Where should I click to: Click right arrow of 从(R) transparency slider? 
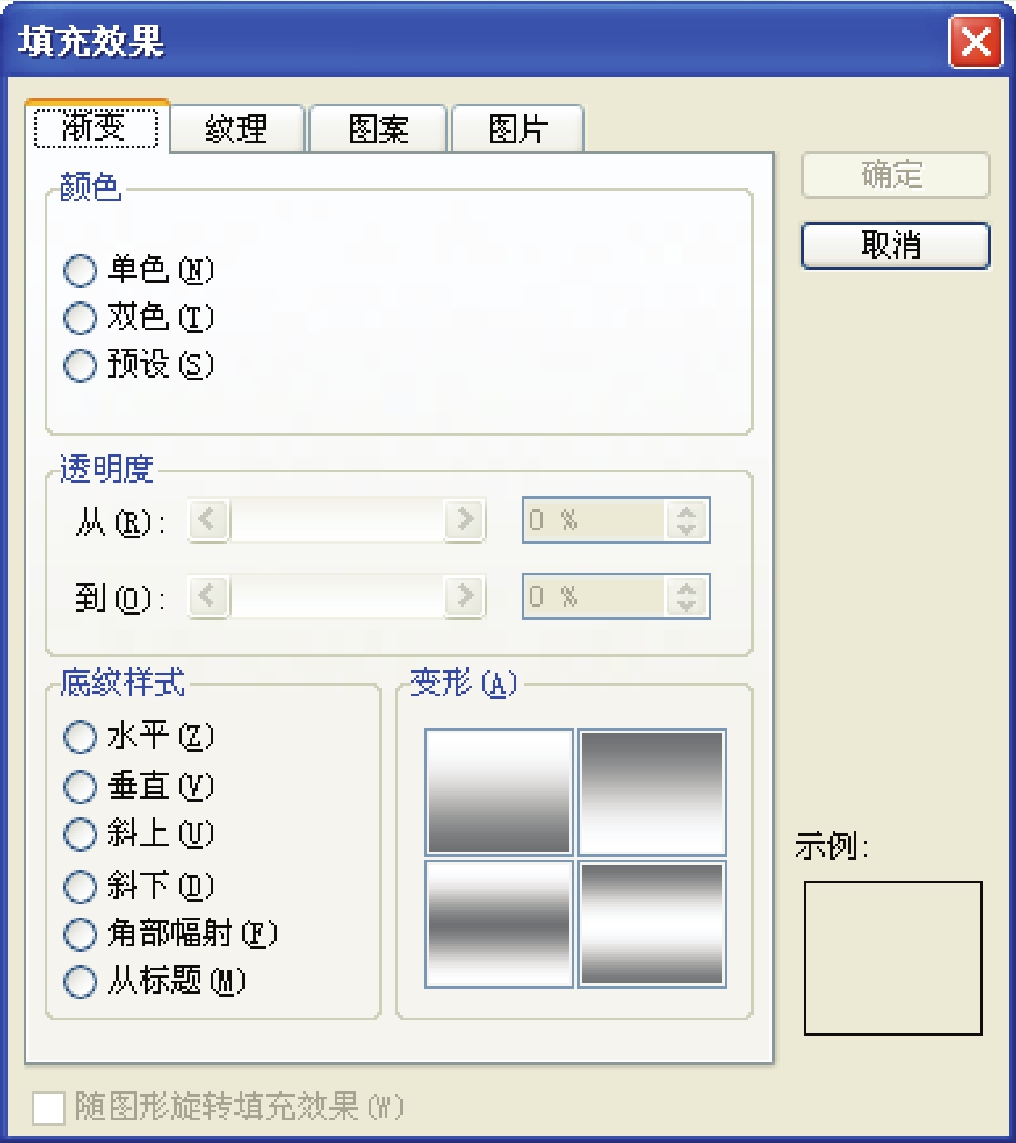pyautogui.click(x=464, y=520)
